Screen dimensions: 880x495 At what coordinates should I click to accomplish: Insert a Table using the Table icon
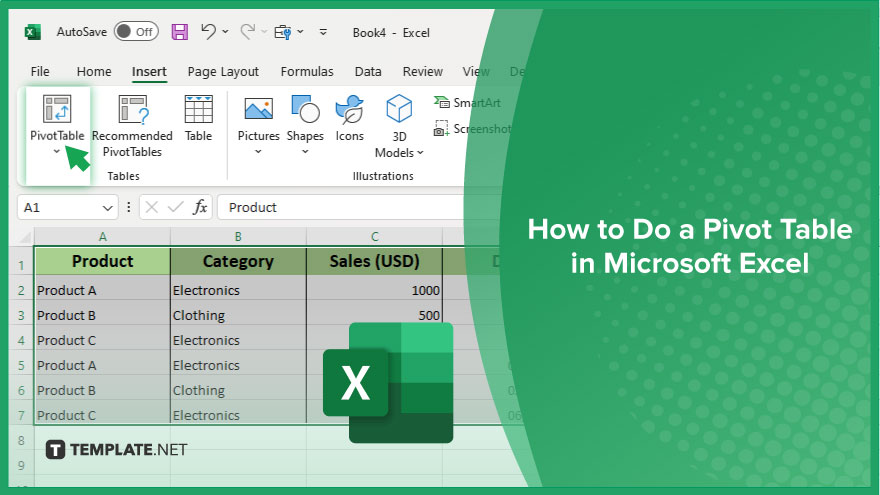(x=199, y=108)
